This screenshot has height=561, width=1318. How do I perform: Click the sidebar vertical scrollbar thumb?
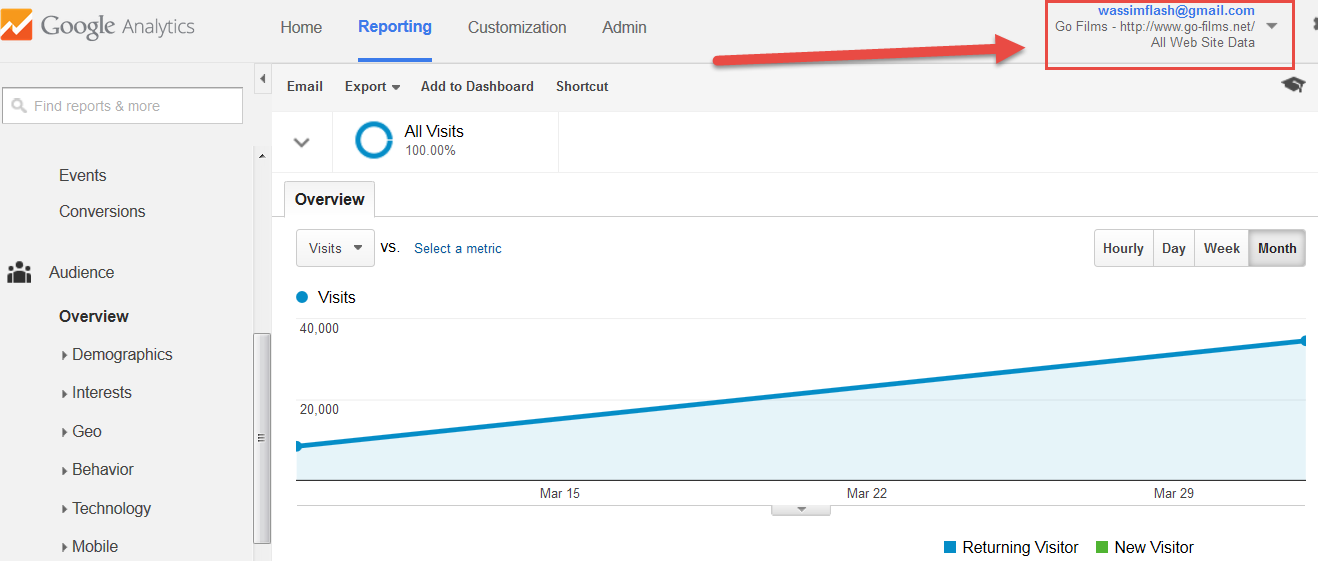[262, 436]
